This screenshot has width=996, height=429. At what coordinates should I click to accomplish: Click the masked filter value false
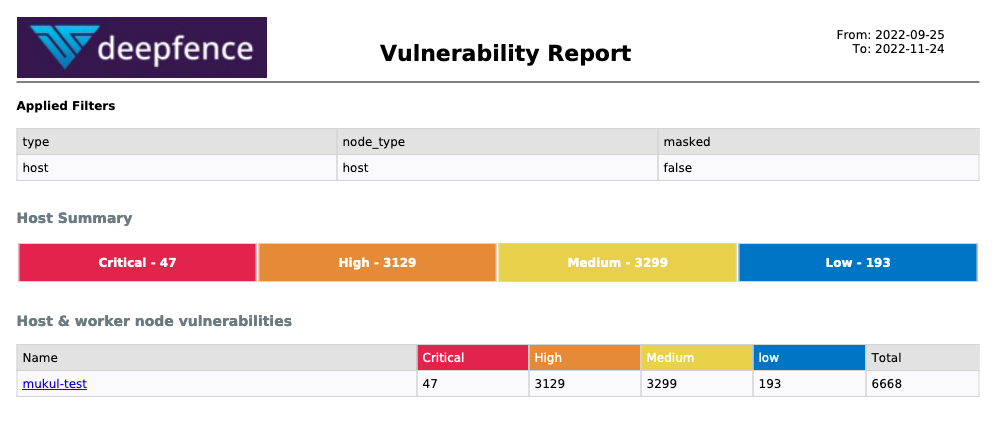pyautogui.click(x=678, y=168)
